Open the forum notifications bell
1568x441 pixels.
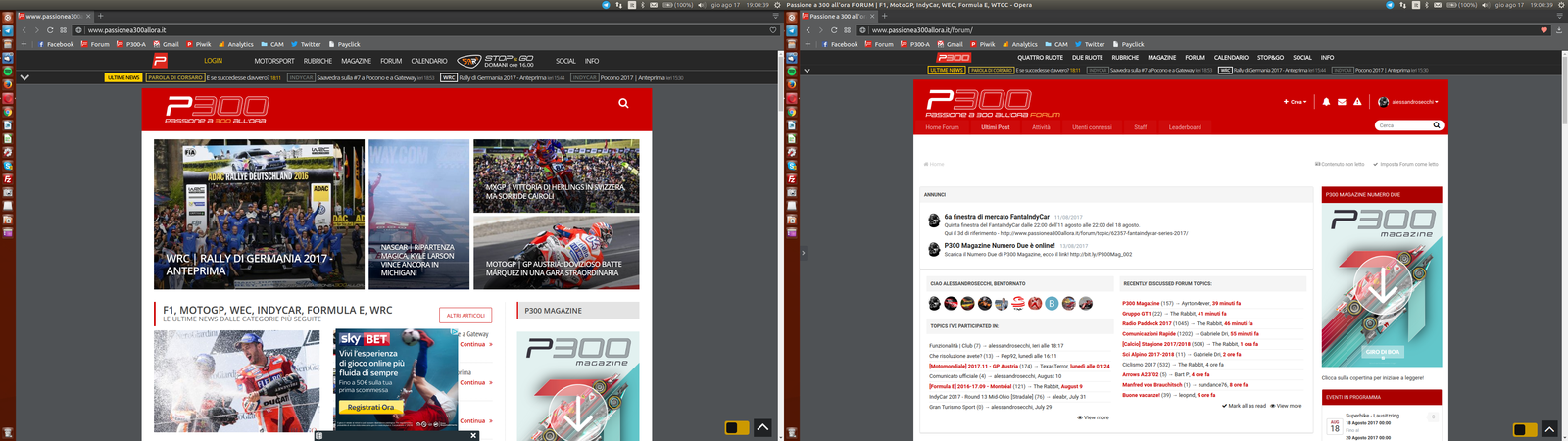click(1327, 102)
